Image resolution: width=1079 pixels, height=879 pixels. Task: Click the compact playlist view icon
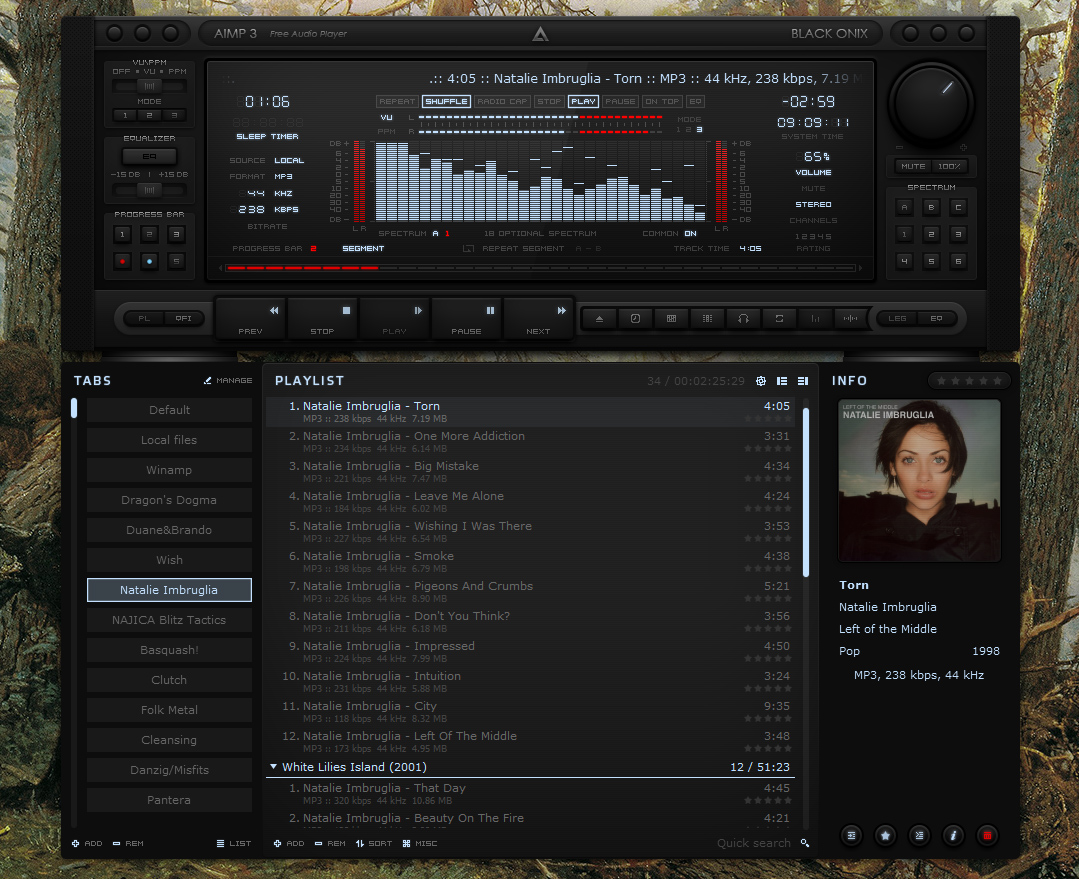(x=802, y=381)
